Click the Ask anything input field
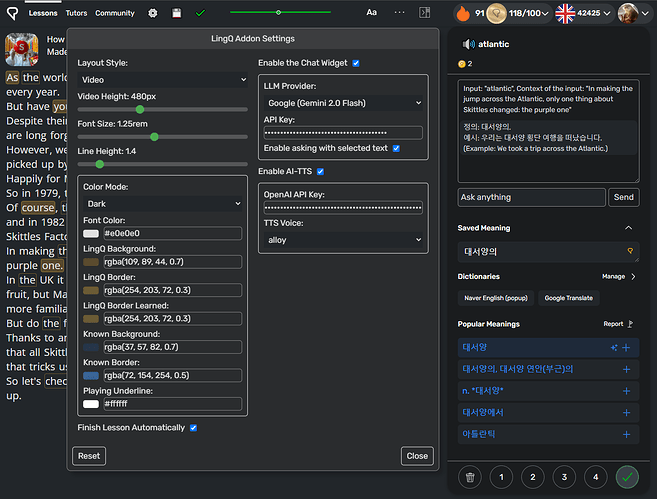The width and height of the screenshot is (657, 499). 531,197
